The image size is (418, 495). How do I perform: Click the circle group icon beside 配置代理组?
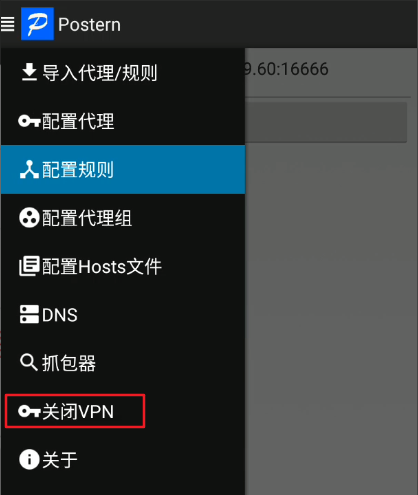[x=29, y=218]
